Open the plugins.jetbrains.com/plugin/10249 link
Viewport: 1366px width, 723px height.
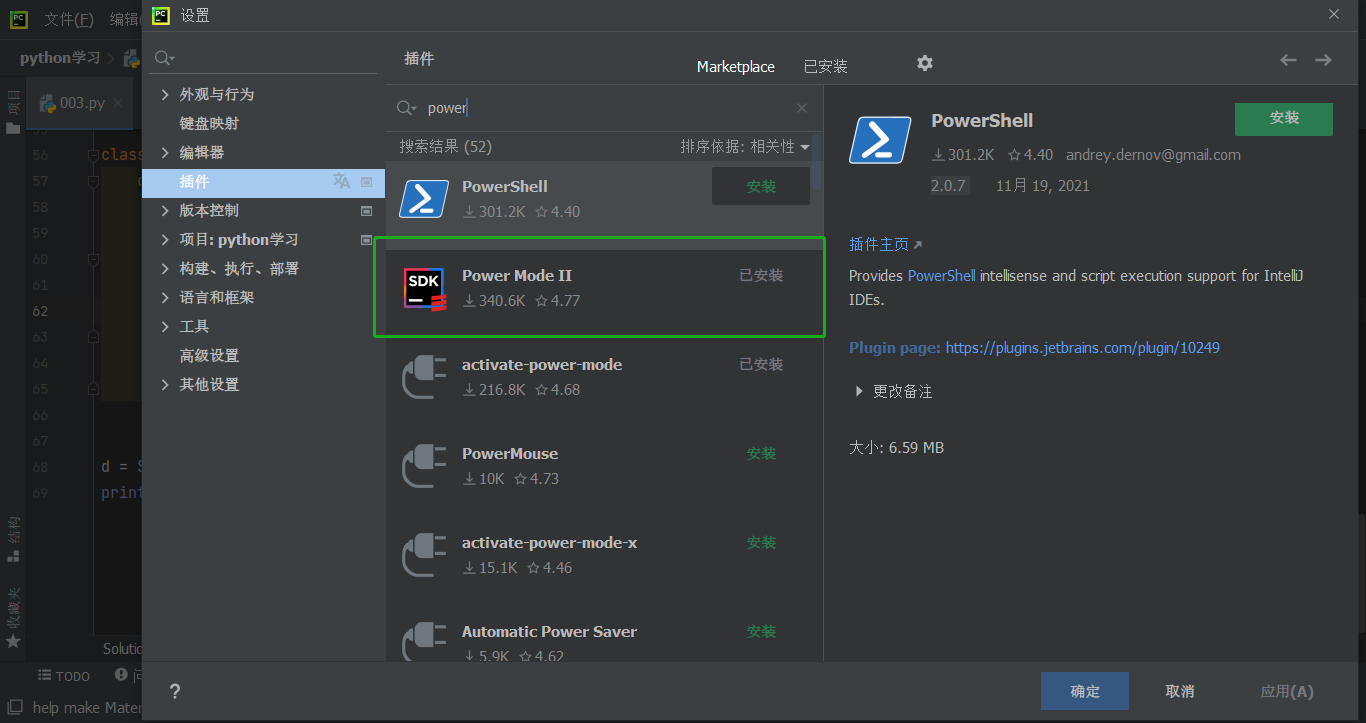tap(1082, 348)
